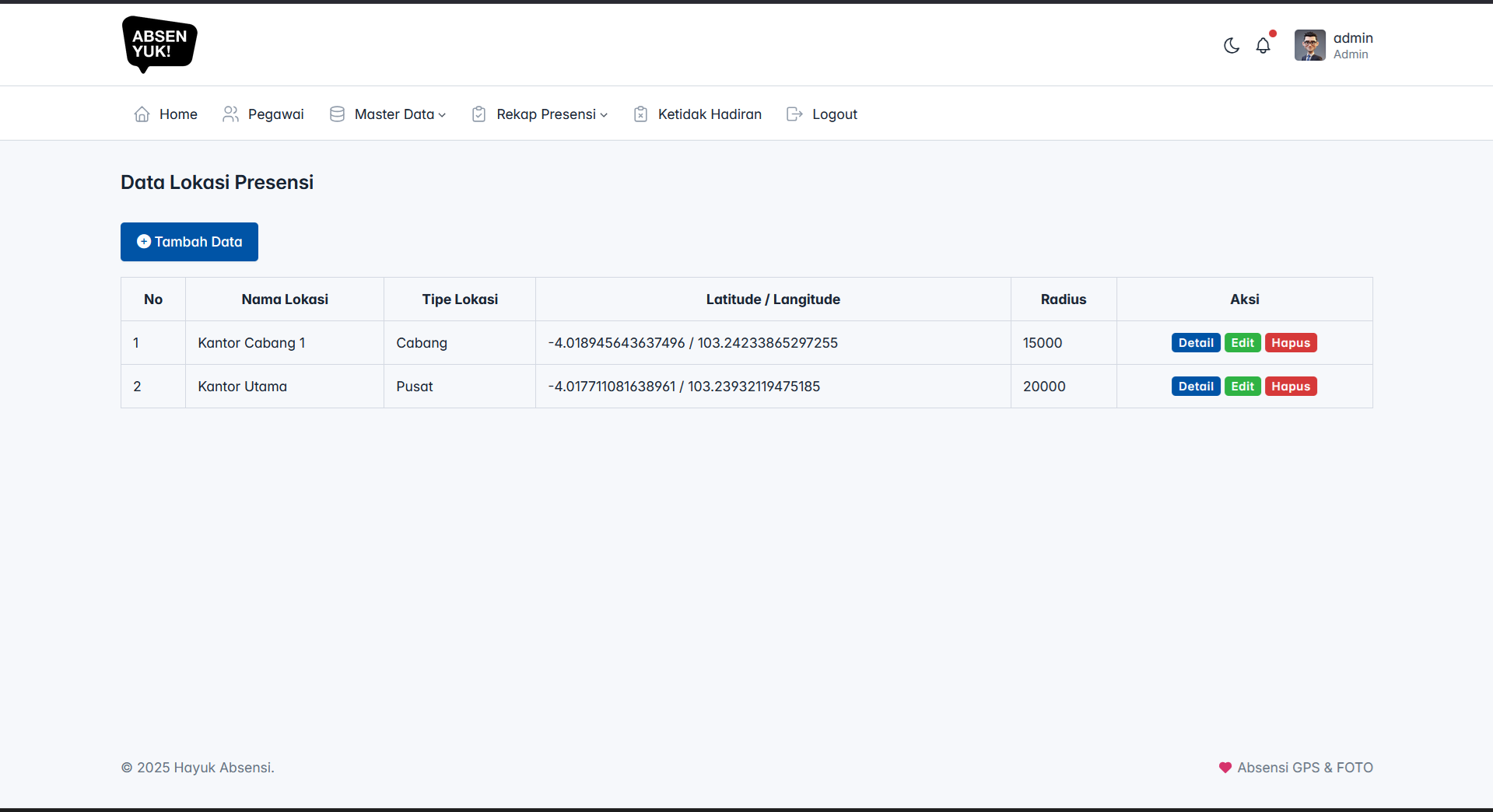Edit the Kantor Cabang 1 location
The width and height of the screenshot is (1493, 812).
coord(1242,343)
